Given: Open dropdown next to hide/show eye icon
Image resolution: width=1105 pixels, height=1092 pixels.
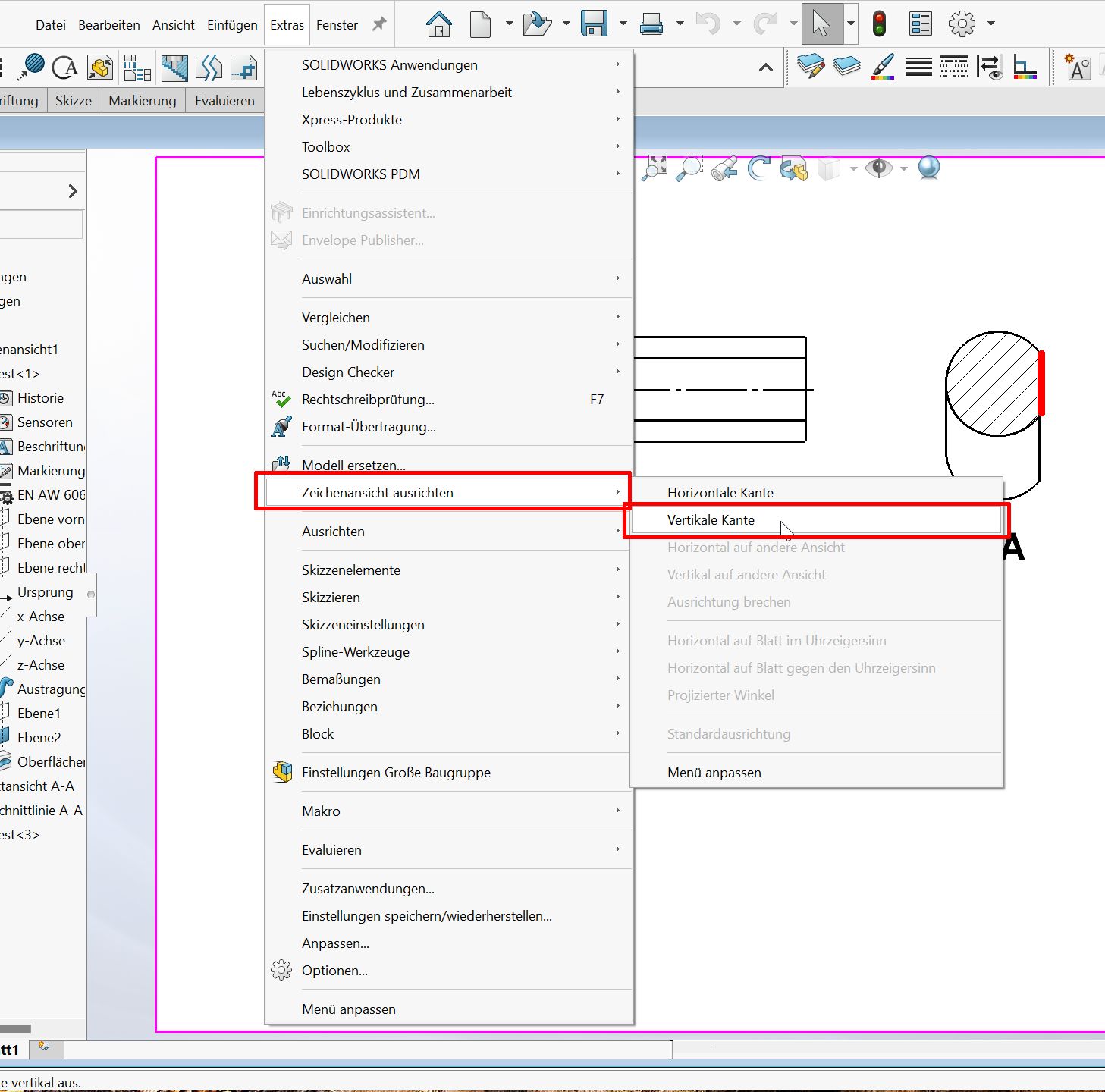Looking at the screenshot, I should (904, 168).
